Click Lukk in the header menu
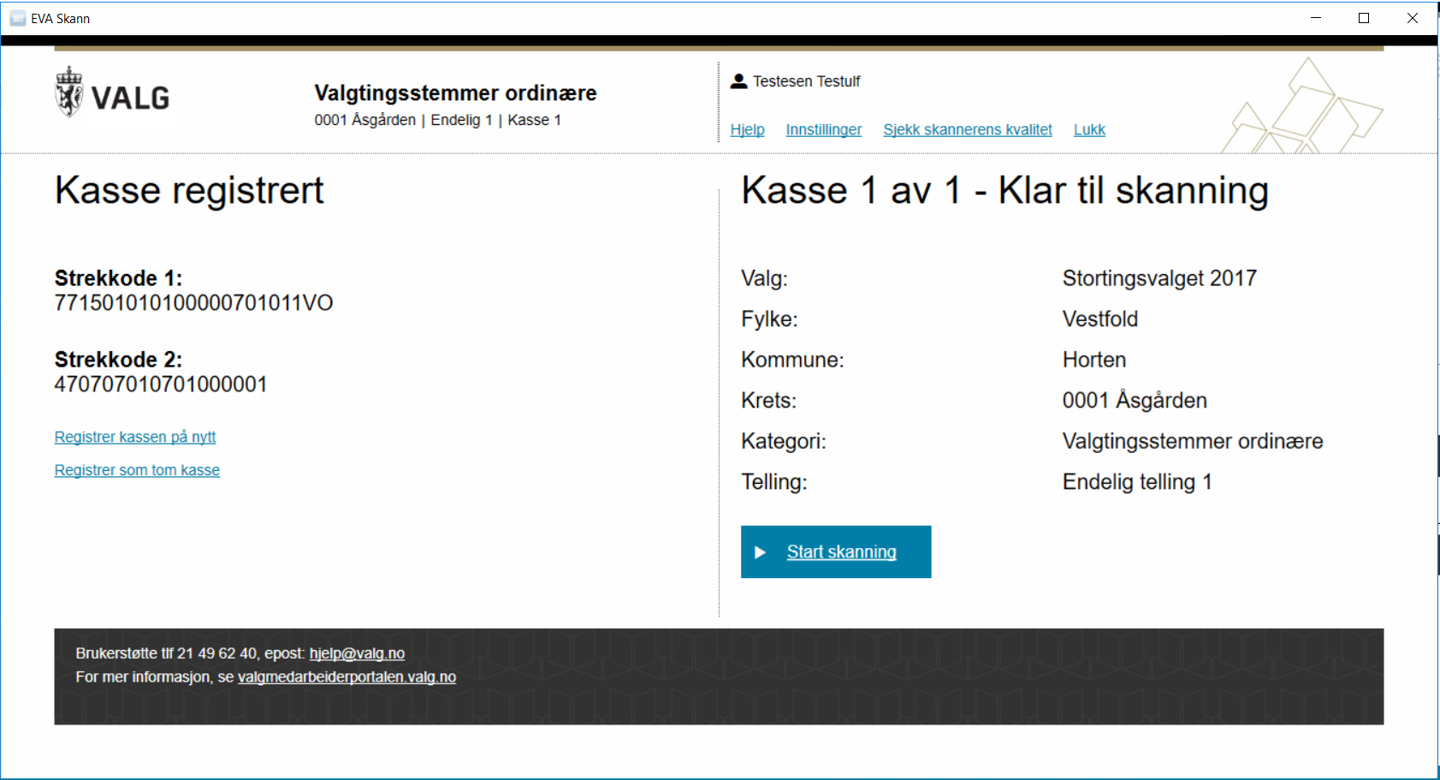1440x780 pixels. [1089, 130]
